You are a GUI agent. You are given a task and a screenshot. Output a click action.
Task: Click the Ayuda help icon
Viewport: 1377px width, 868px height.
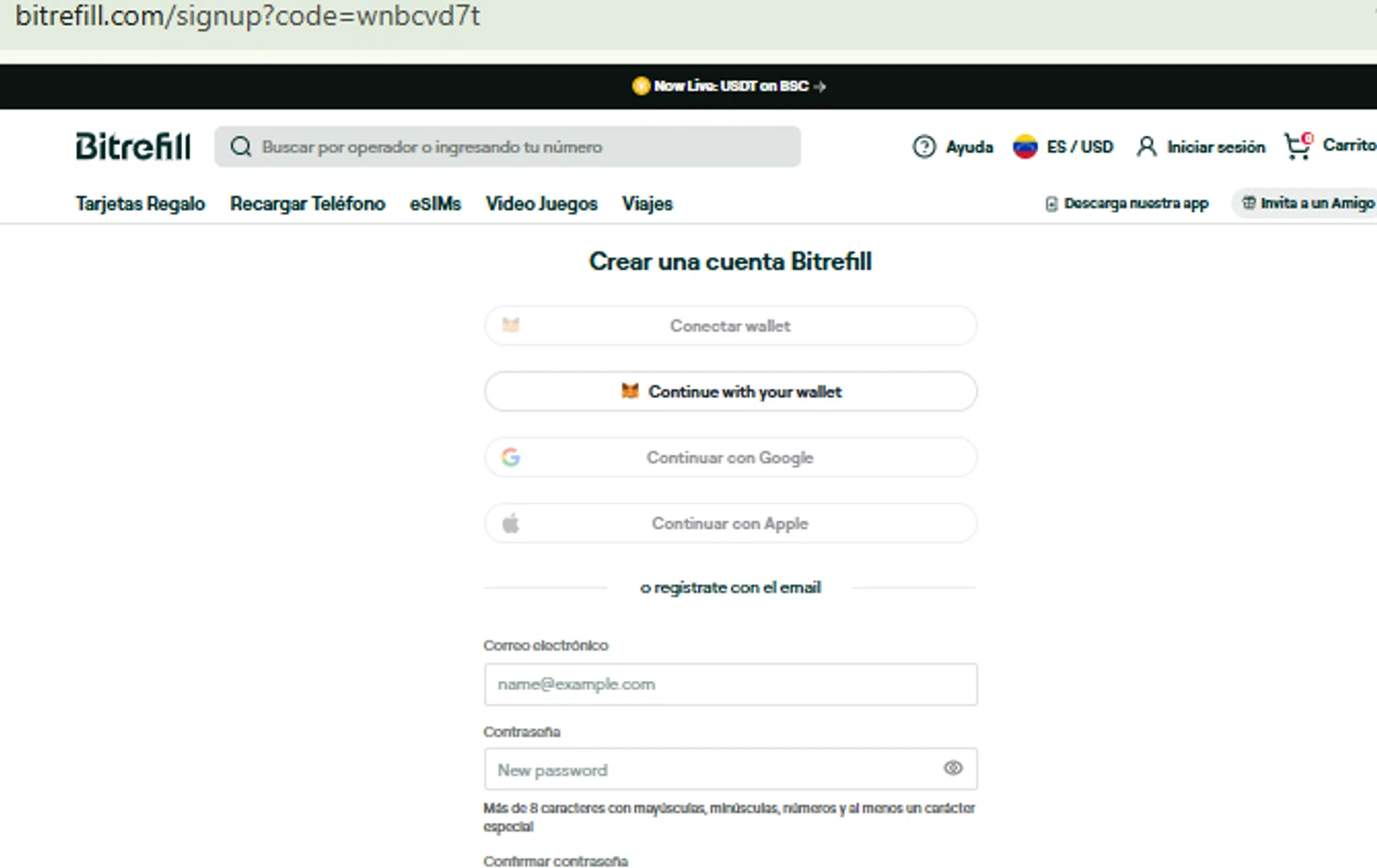[924, 147]
